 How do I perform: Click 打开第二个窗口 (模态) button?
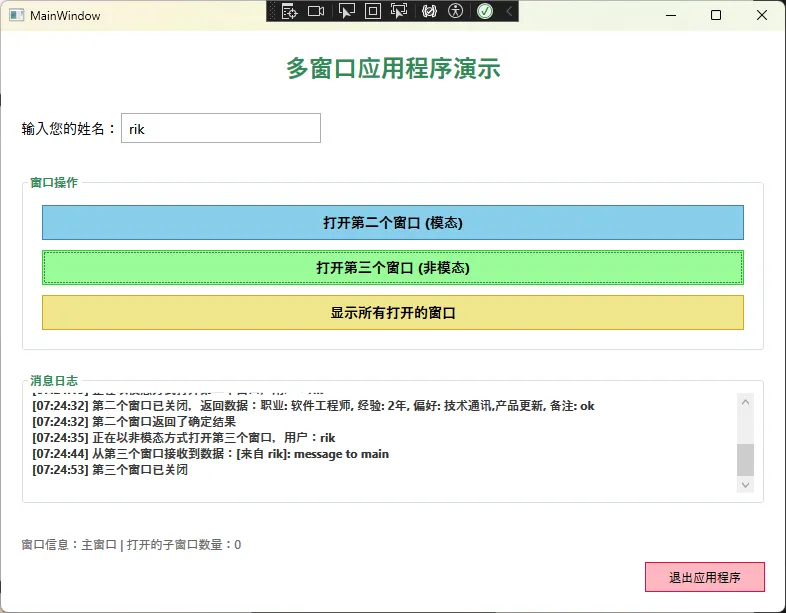(392, 223)
